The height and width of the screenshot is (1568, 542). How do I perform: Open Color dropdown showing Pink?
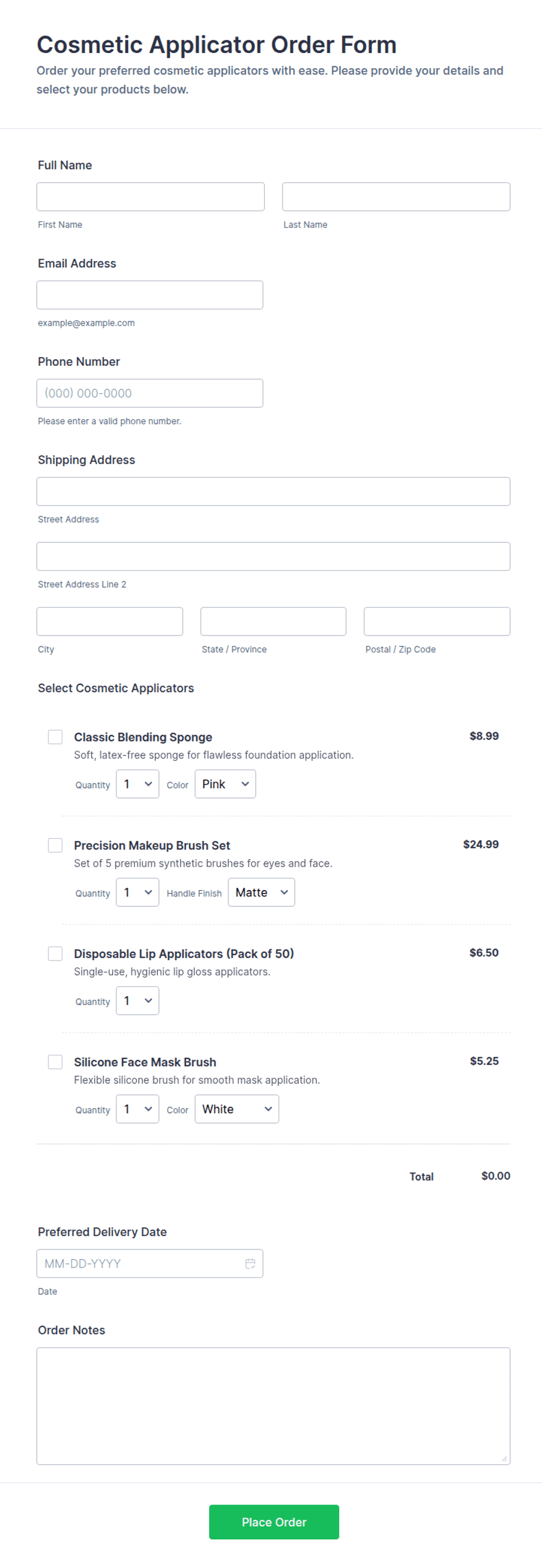(226, 784)
